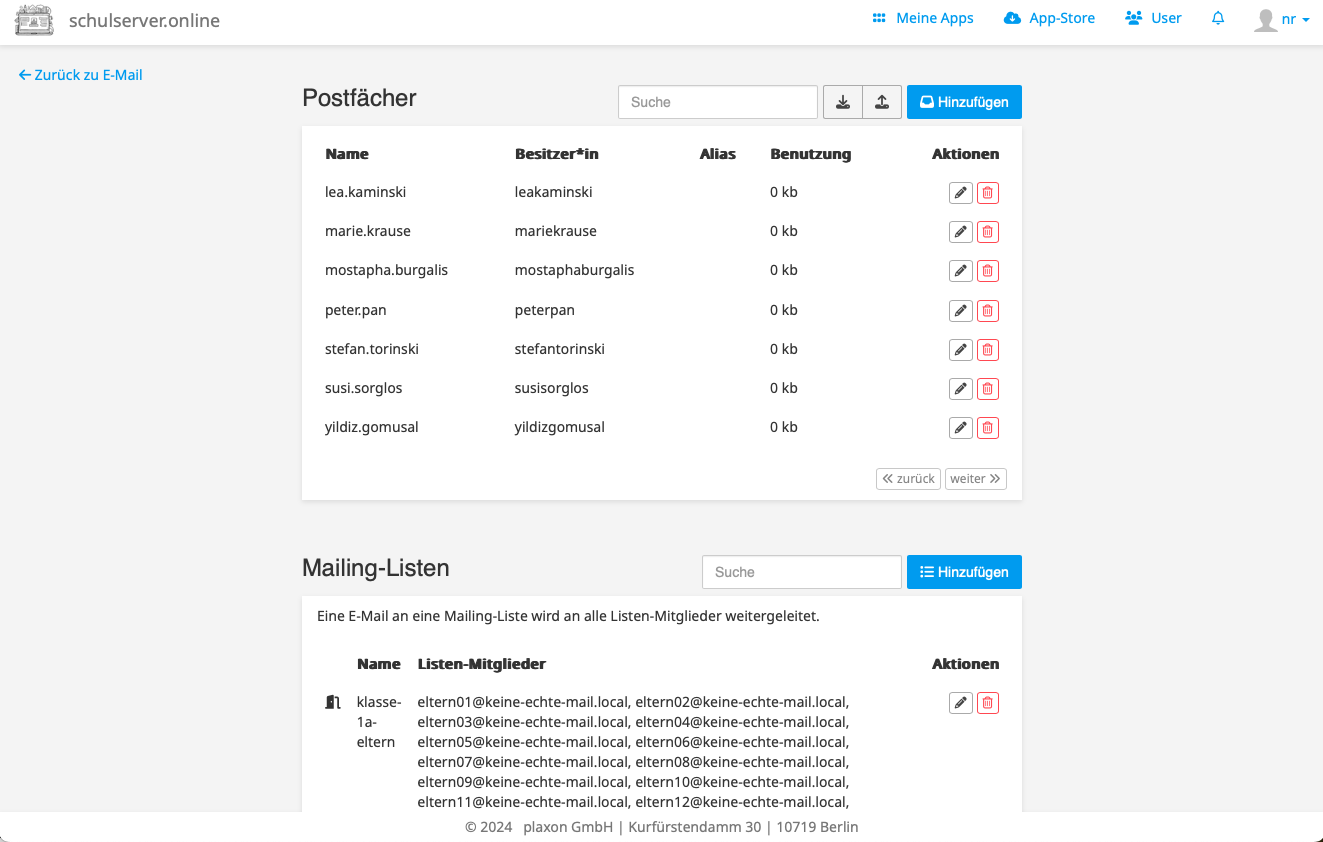
Task: Click weiter to see the next page
Action: click(x=975, y=478)
